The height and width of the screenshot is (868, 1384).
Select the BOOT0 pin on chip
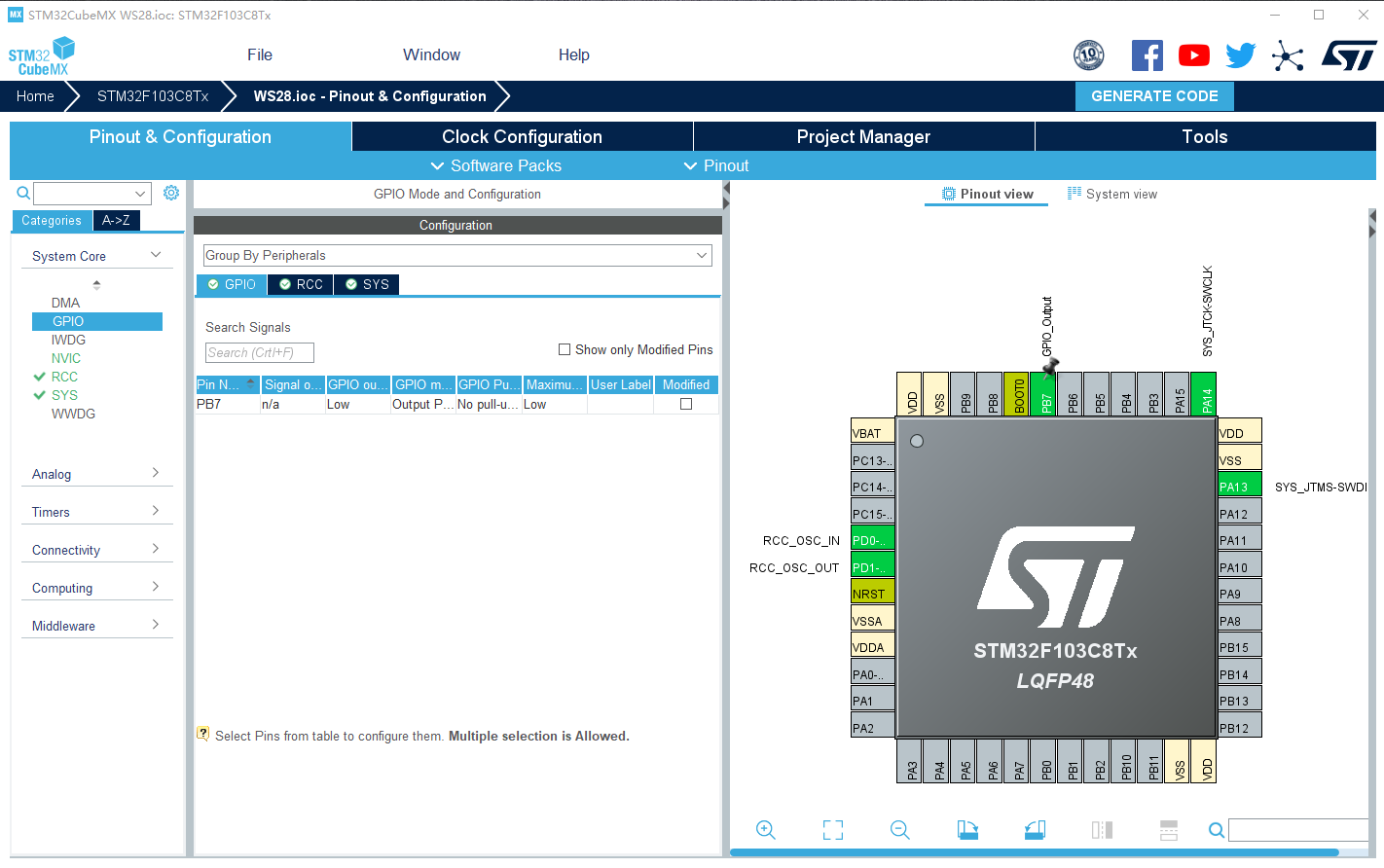[x=1015, y=394]
